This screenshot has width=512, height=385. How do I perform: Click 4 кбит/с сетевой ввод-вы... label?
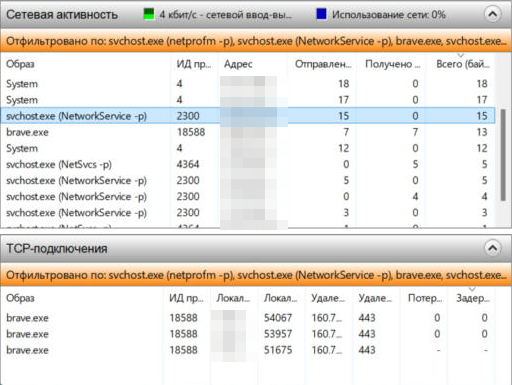(225, 15)
